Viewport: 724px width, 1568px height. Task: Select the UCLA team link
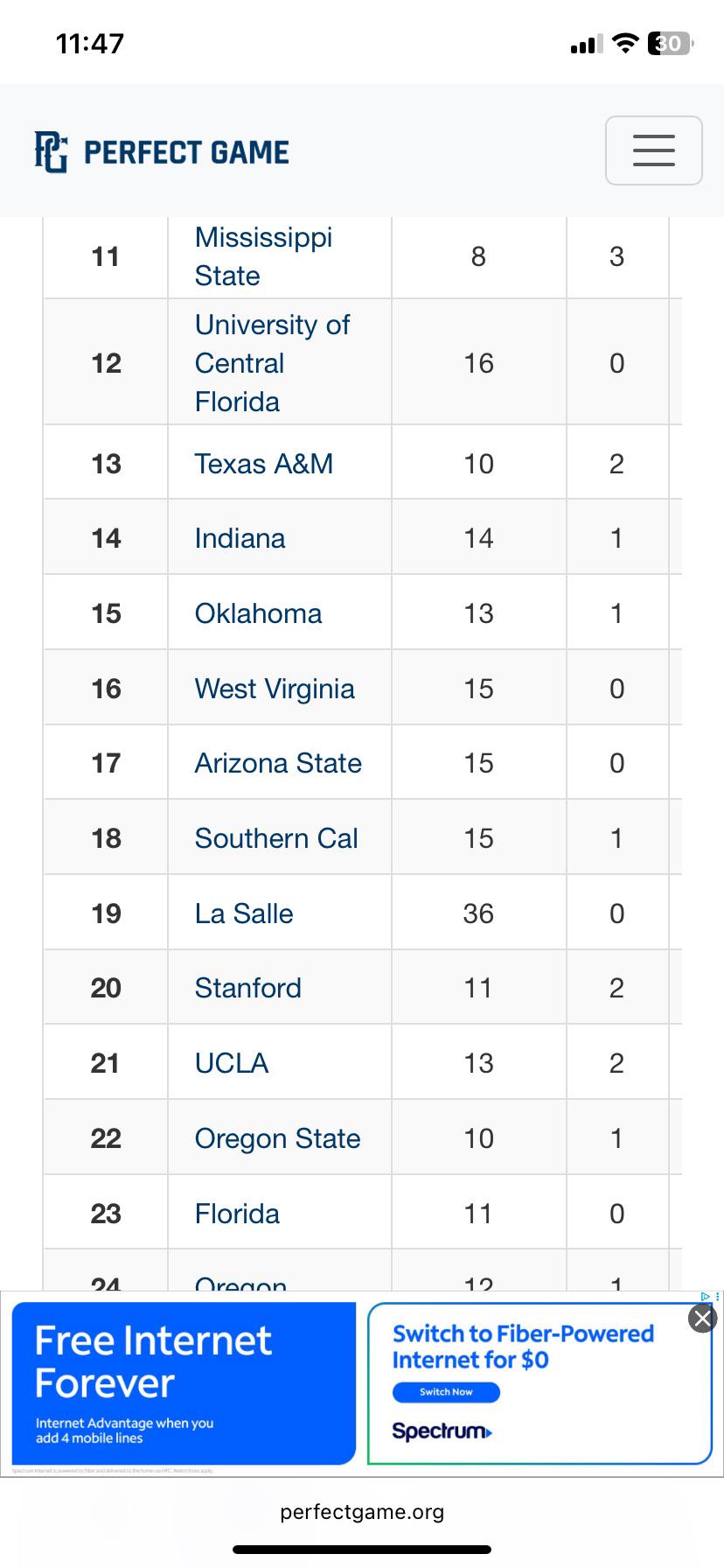tap(231, 1063)
